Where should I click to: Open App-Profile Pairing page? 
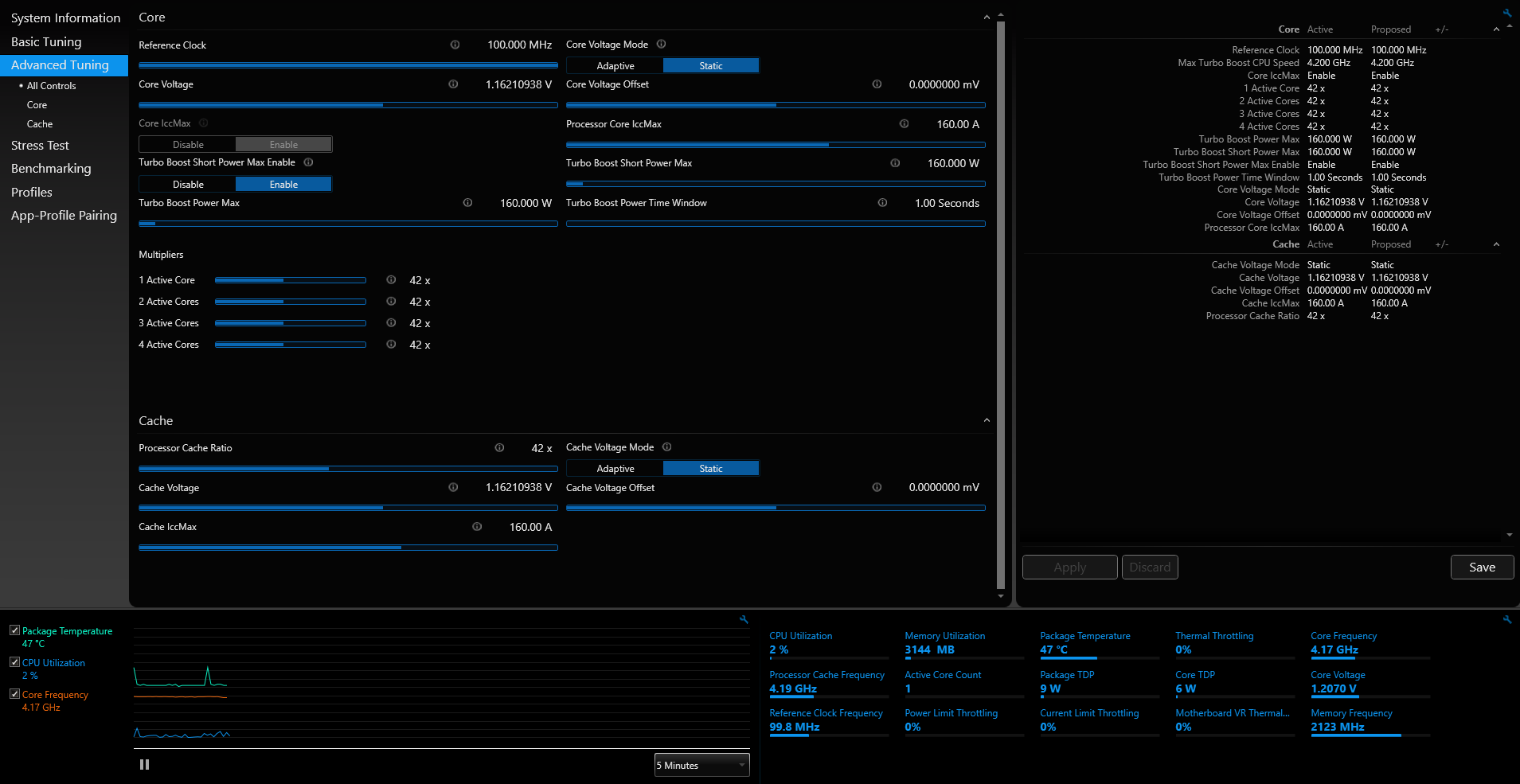pos(64,215)
